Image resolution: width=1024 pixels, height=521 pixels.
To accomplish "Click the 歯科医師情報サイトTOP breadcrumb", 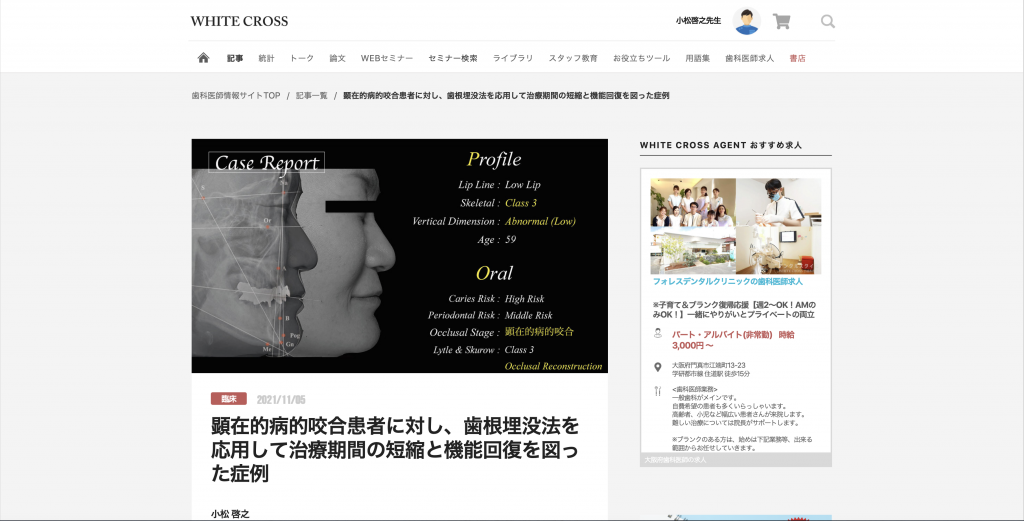I will [236, 95].
